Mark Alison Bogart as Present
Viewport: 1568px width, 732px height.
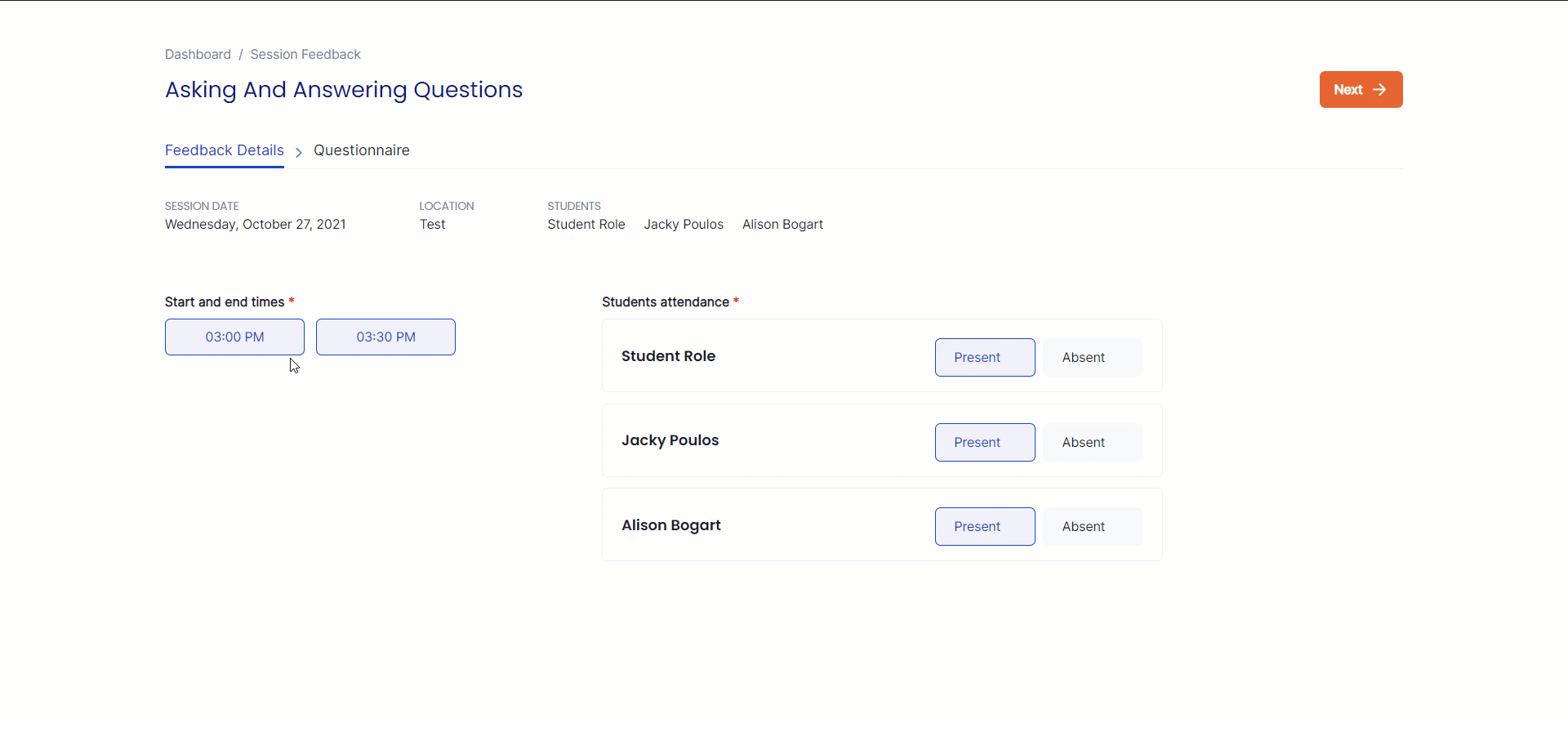tap(985, 526)
